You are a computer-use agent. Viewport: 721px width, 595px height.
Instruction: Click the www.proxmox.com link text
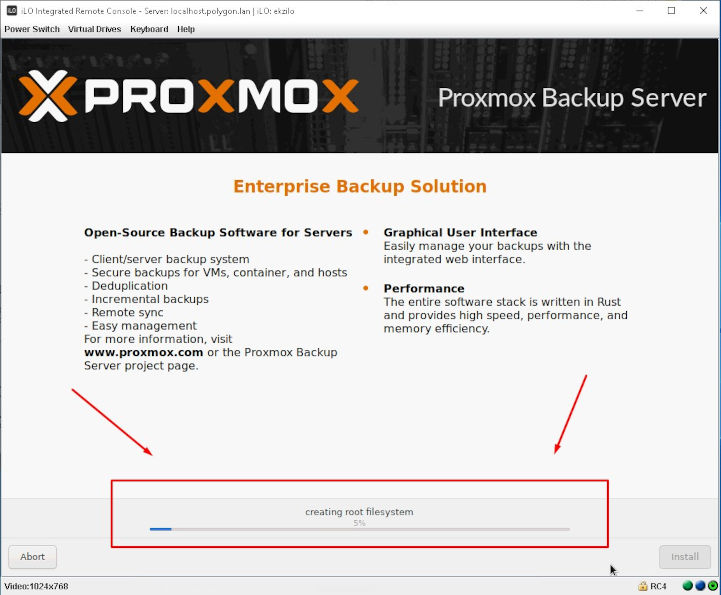(x=143, y=353)
